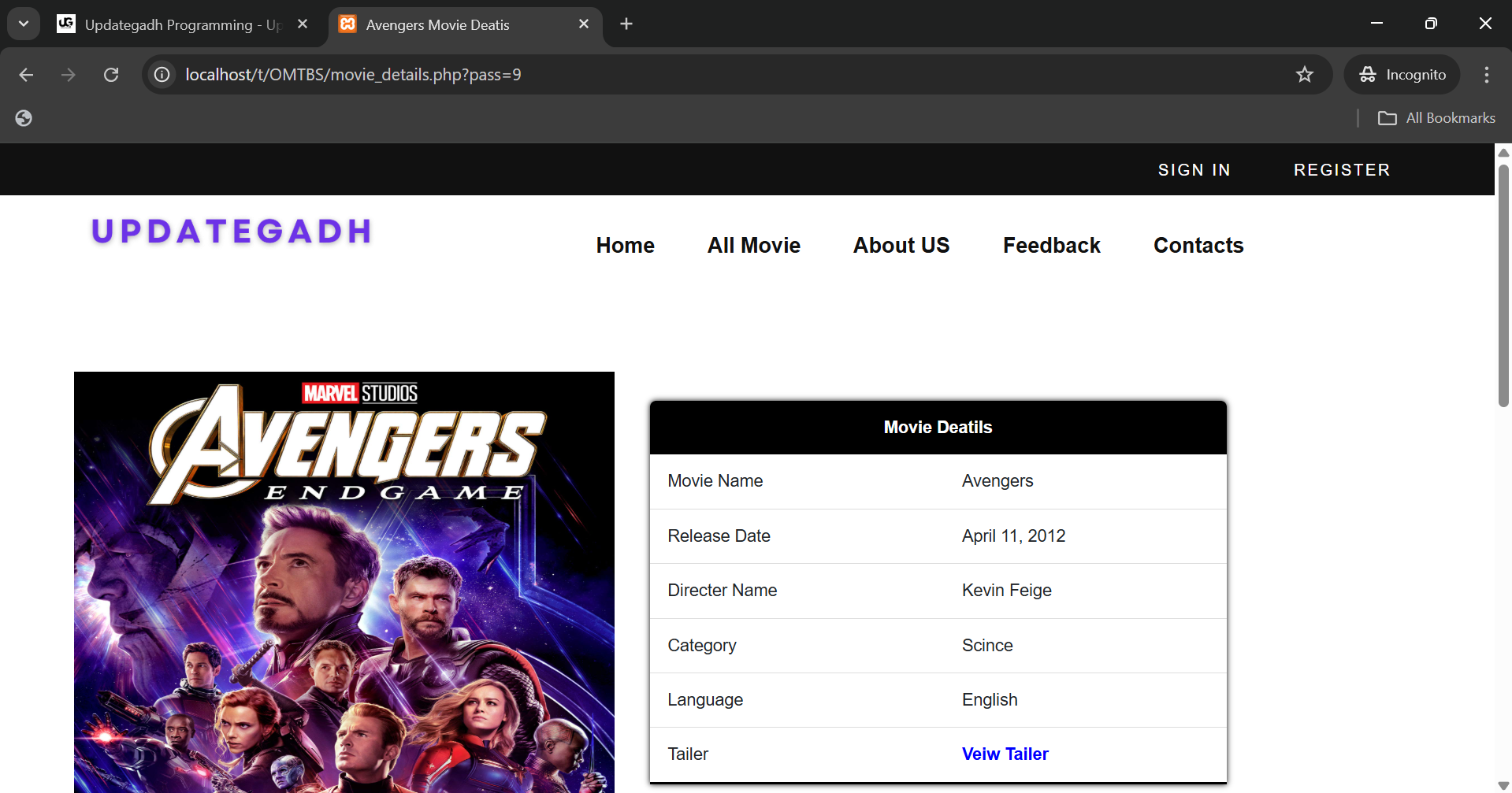Open the All Movie menu item
Viewport: 1512px width, 793px height.
(754, 246)
